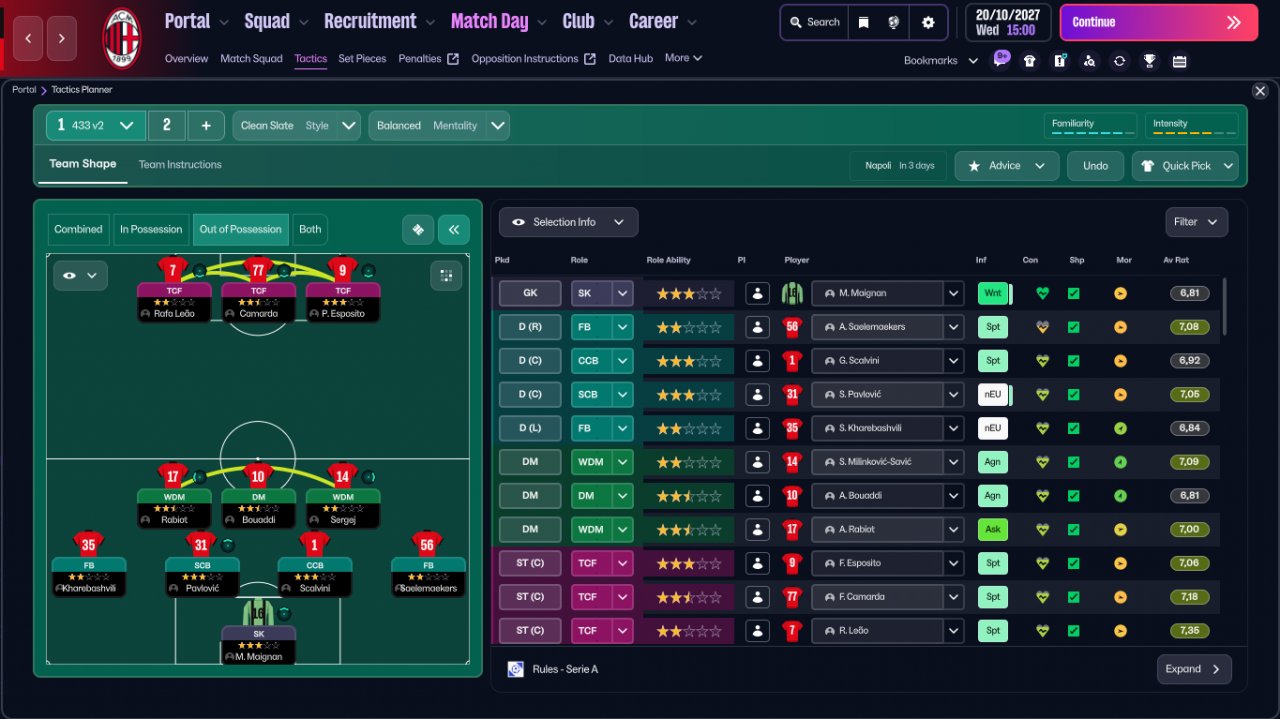1280x719 pixels.
Task: Click the alert note bookmark icon
Action: [x=1060, y=61]
